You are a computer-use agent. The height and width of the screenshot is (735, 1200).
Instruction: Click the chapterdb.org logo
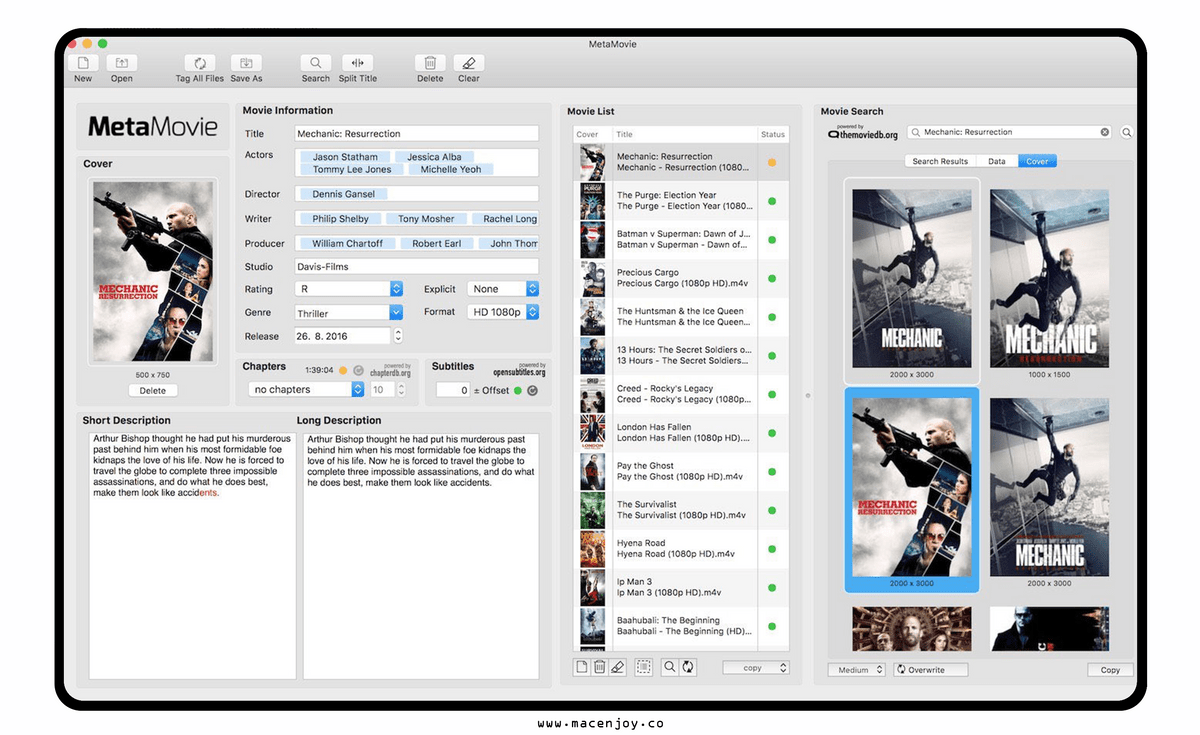(390, 370)
